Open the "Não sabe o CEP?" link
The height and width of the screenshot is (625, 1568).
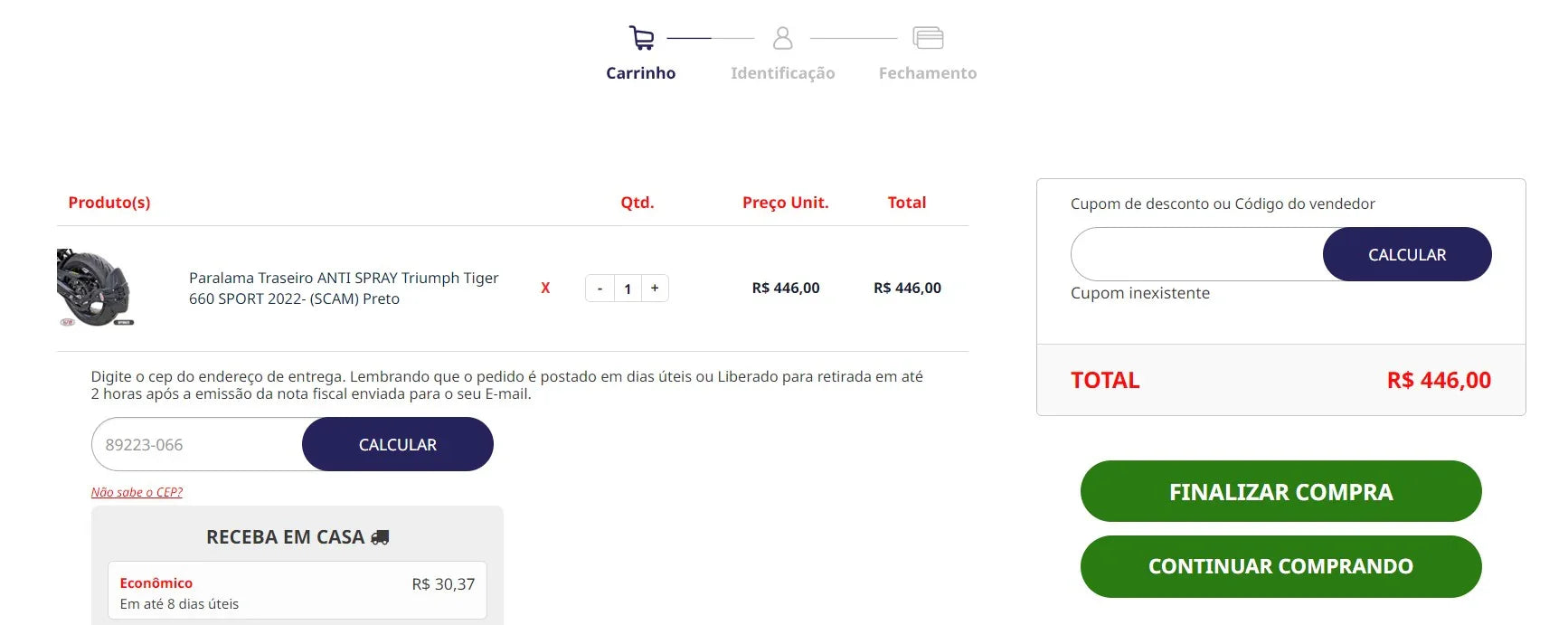click(137, 492)
